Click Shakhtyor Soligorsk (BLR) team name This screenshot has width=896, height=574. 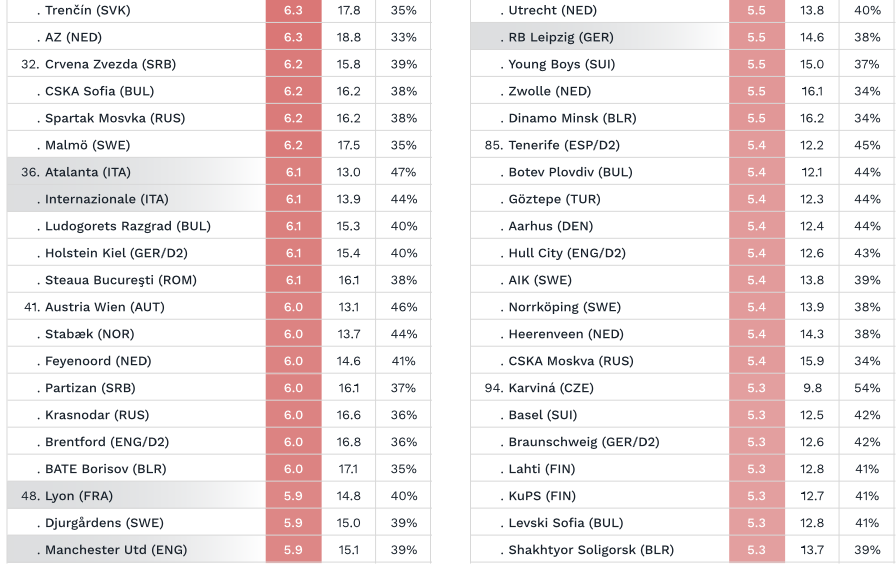click(x=591, y=549)
